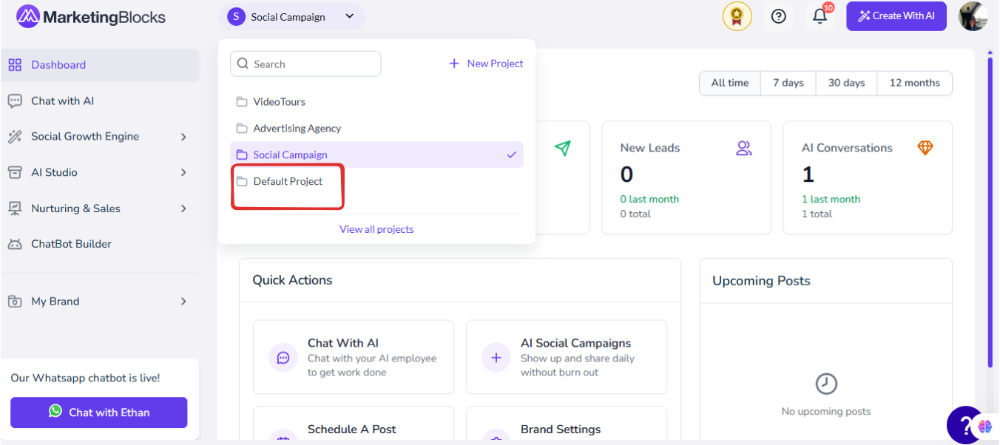Click the AI Conversations diamond icon
The image size is (1000, 445).
coord(925,148)
